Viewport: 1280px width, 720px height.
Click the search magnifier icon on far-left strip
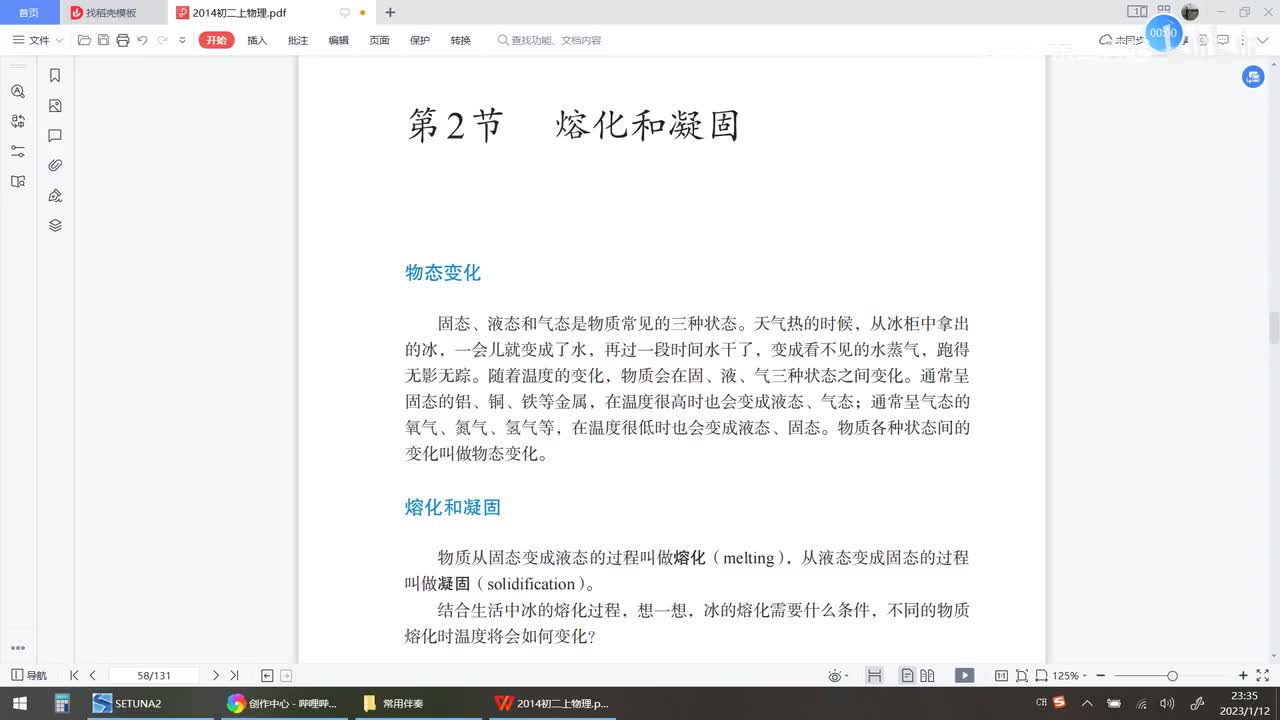click(x=17, y=91)
